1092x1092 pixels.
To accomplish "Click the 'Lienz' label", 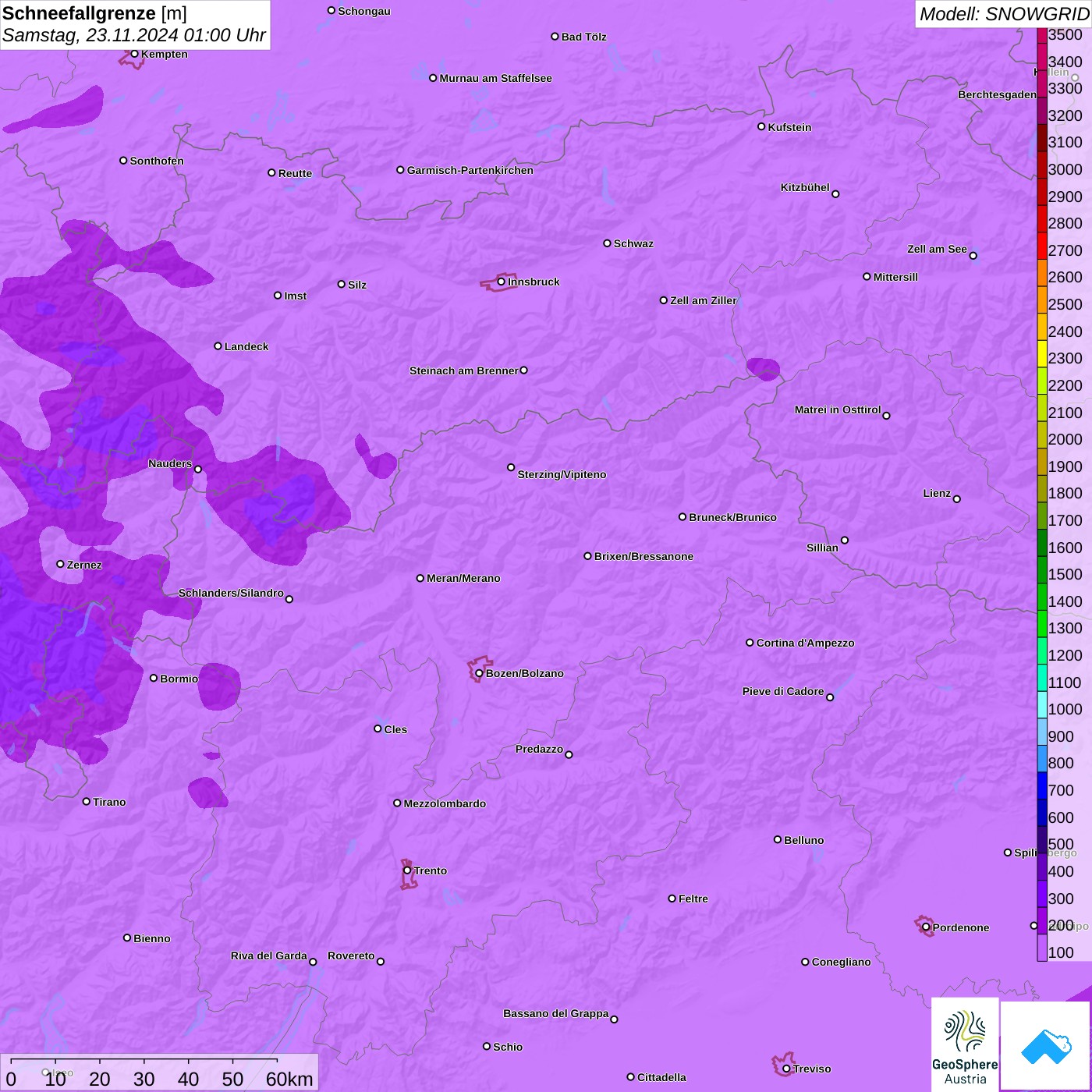I will click(937, 493).
